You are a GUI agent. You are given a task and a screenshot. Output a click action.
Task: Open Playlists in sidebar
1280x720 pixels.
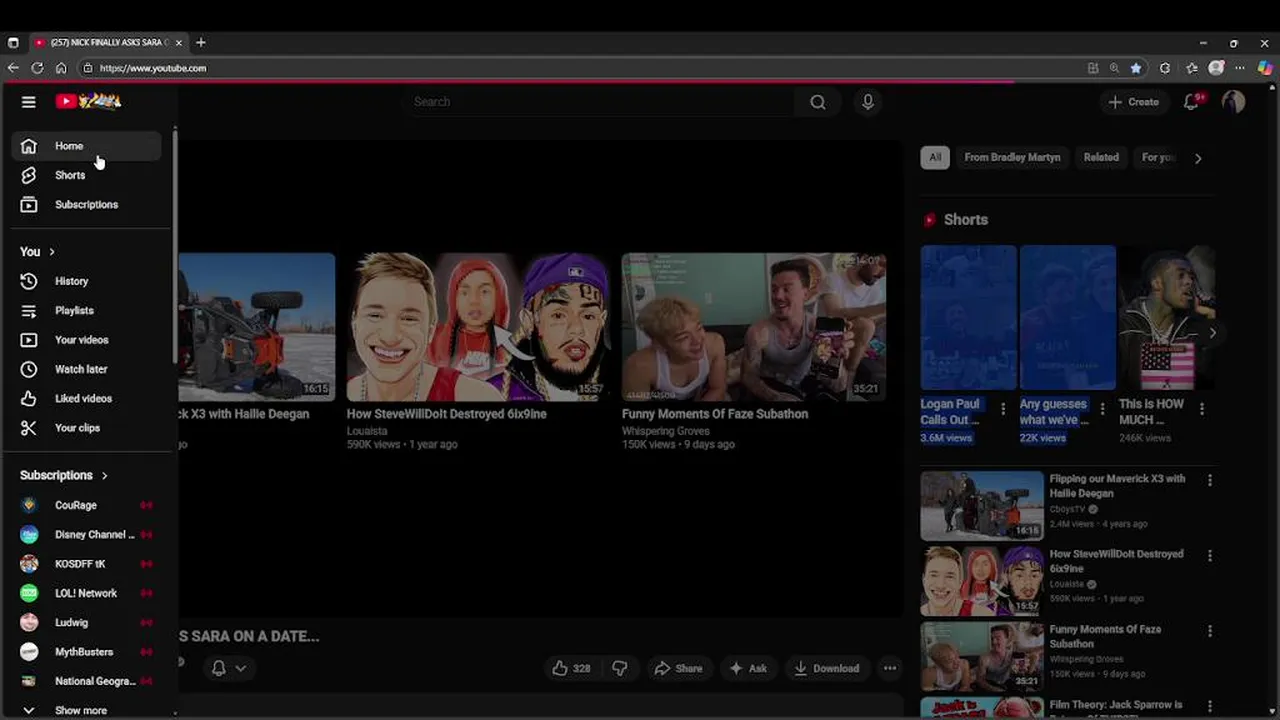point(87,310)
